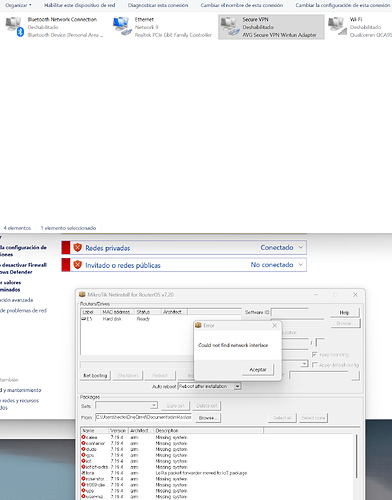
Task: Select the Bluetooth Network Connection adapter icon
Action: 15,27
